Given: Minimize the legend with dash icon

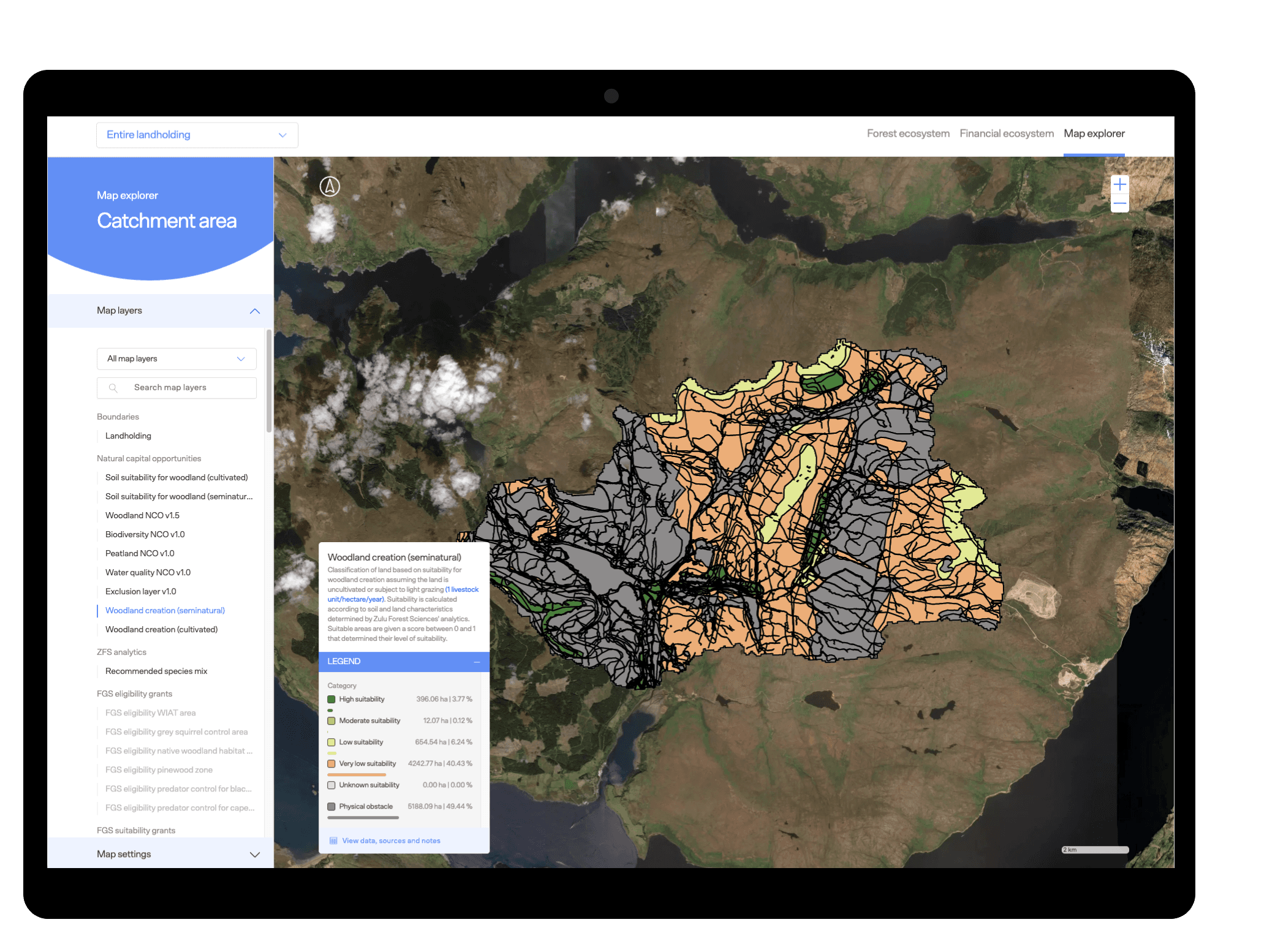Looking at the screenshot, I should click(x=477, y=662).
